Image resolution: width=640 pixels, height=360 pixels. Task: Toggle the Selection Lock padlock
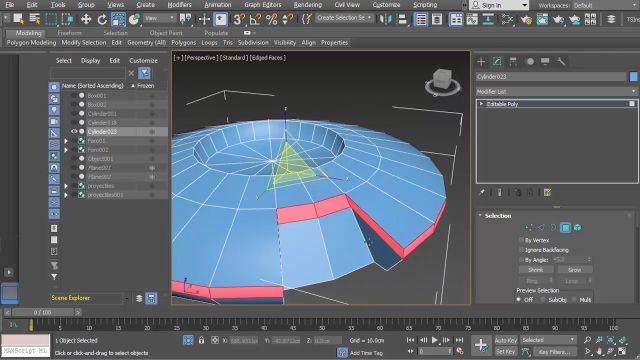[201, 340]
